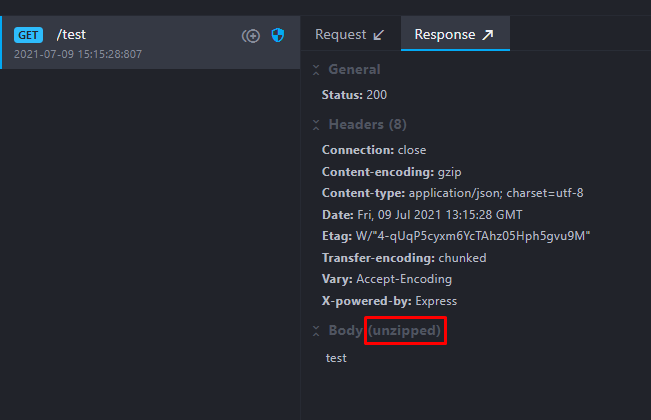Collapse the Body section chevron
This screenshot has height=420, width=651.
click(x=316, y=330)
